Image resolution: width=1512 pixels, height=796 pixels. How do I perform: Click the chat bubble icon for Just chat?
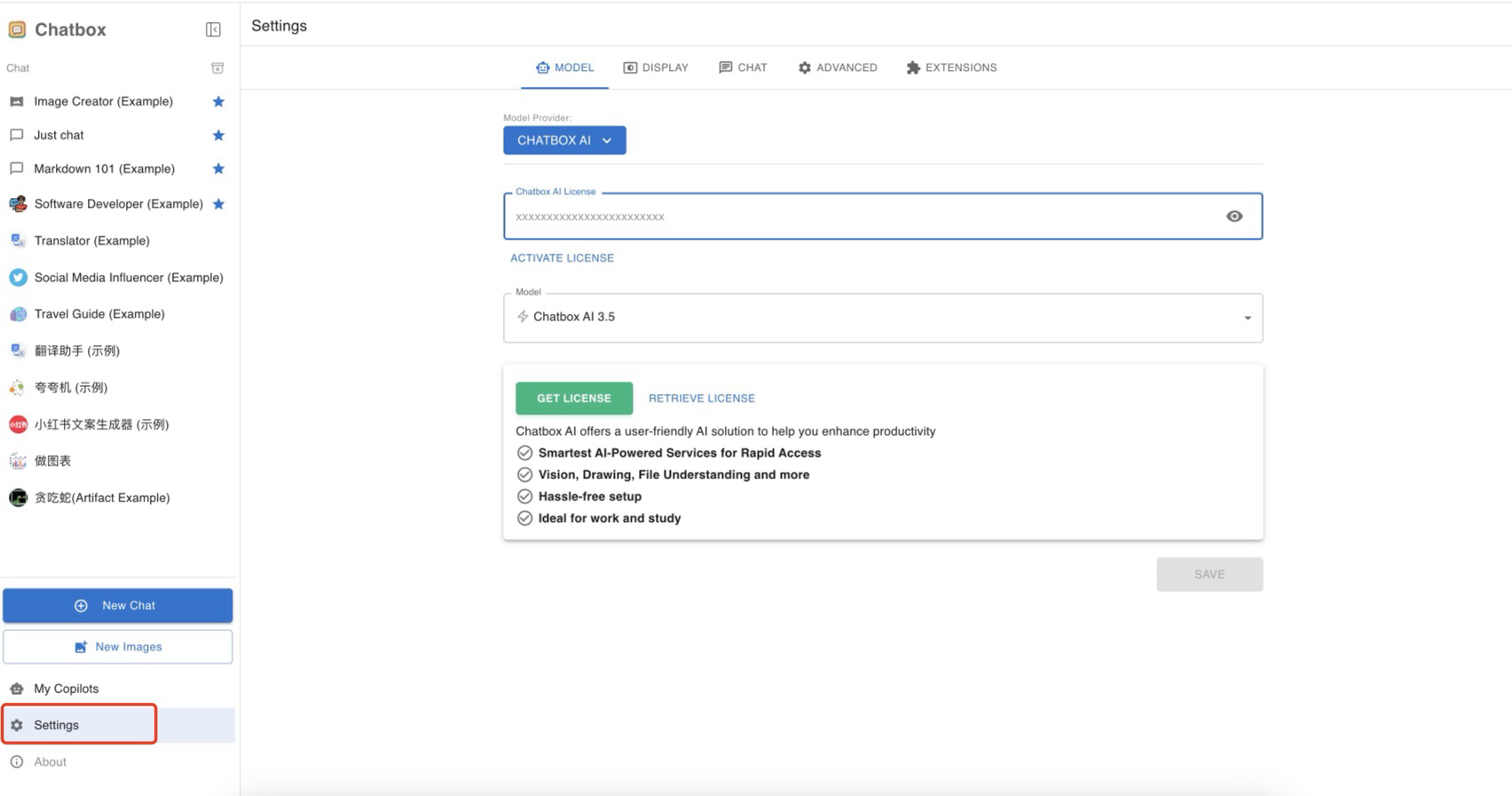coord(17,135)
